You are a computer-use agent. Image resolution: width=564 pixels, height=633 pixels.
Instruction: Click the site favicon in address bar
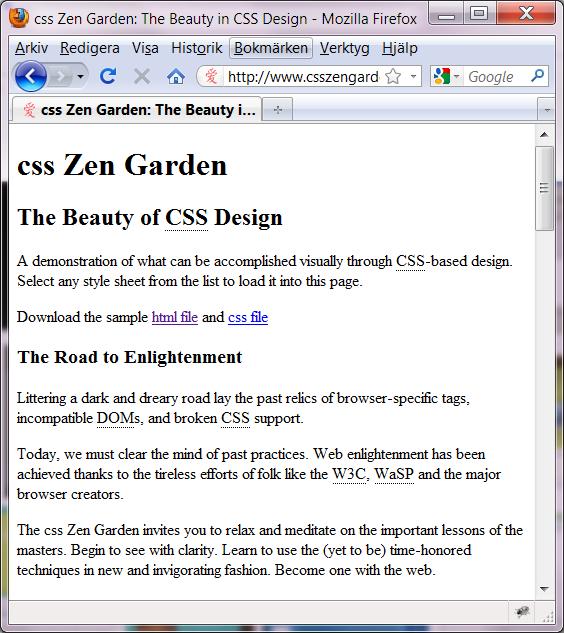coord(212,76)
